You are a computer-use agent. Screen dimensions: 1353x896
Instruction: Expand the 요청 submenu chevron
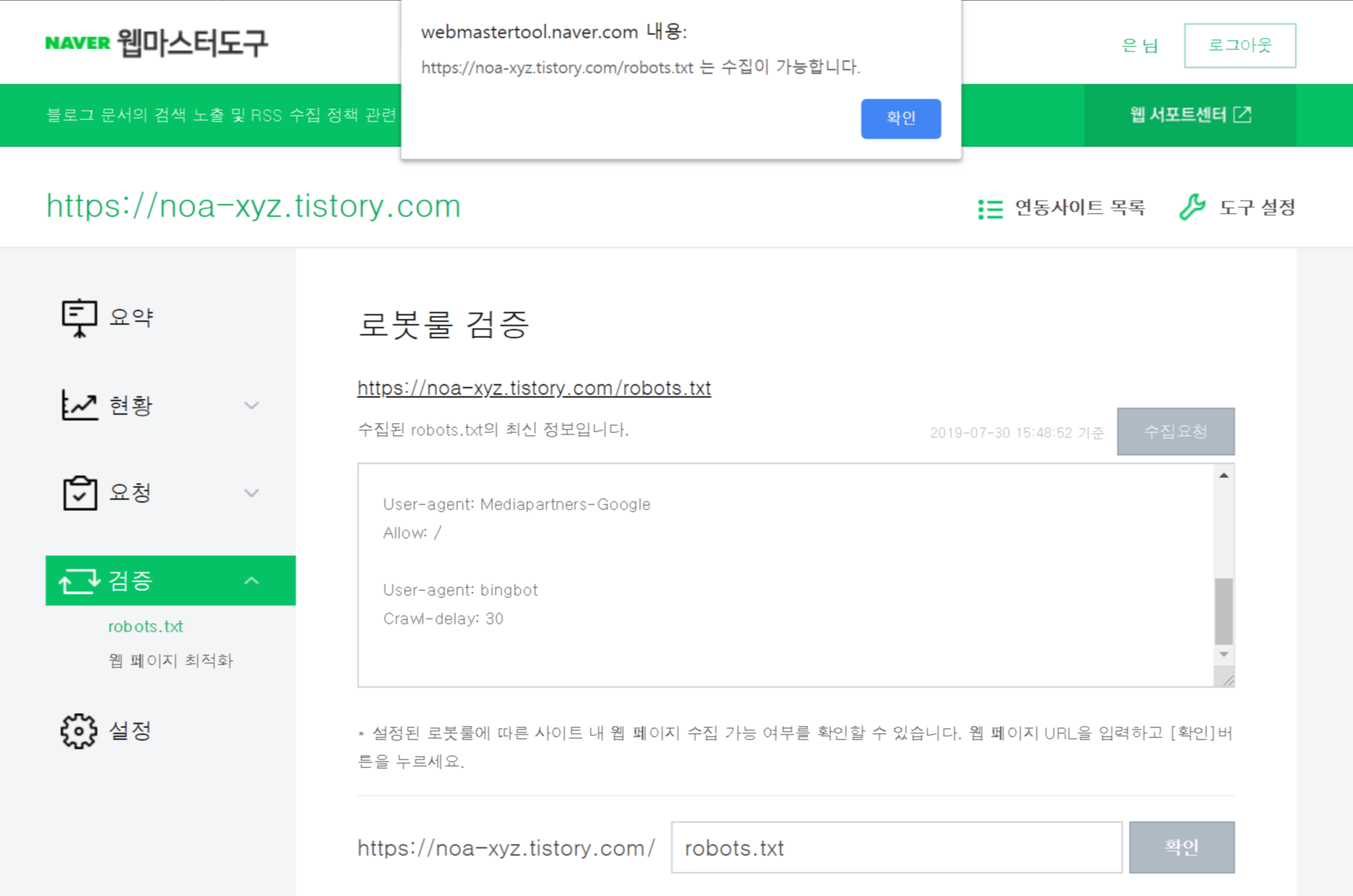[x=252, y=493]
